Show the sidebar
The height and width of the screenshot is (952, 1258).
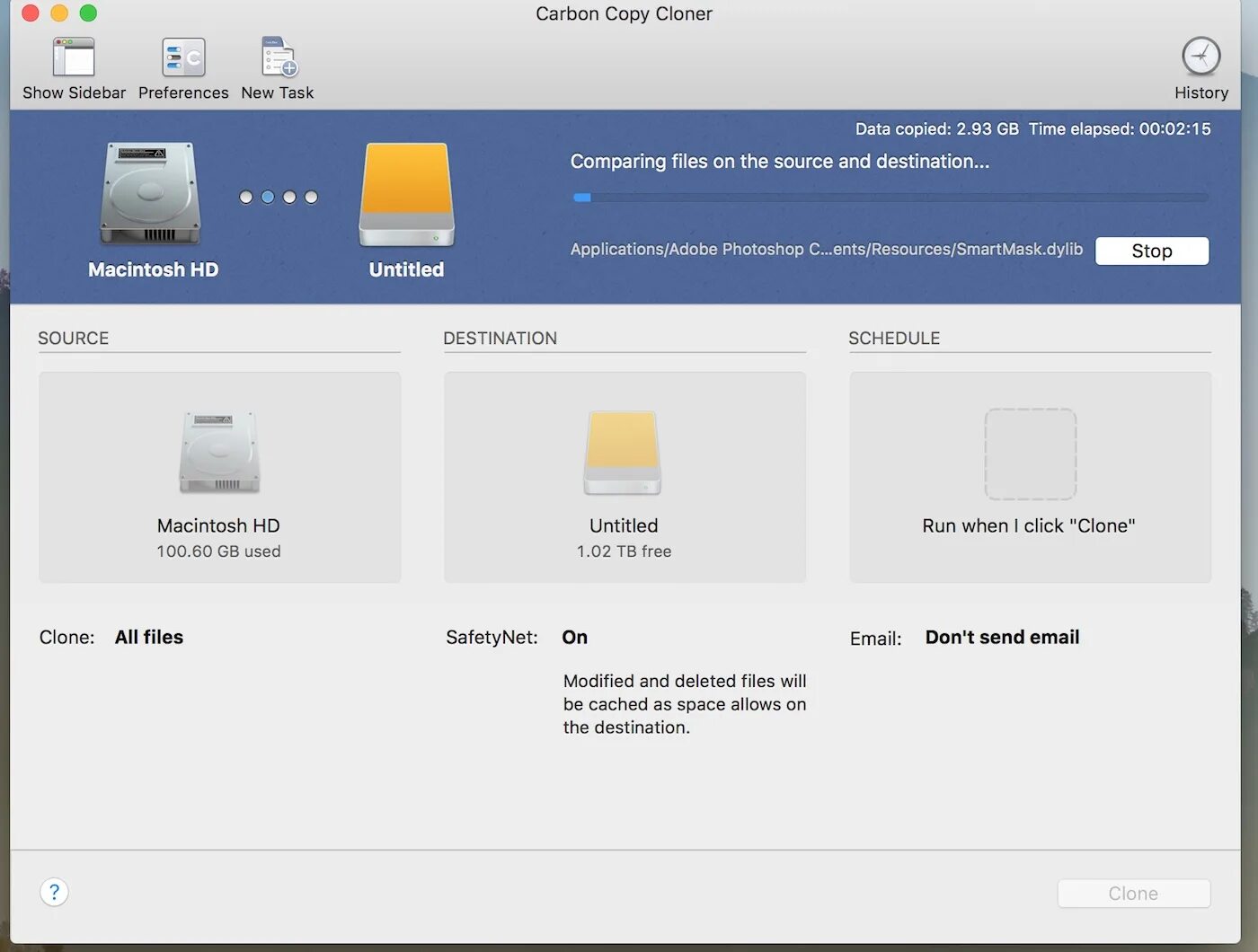[x=75, y=63]
